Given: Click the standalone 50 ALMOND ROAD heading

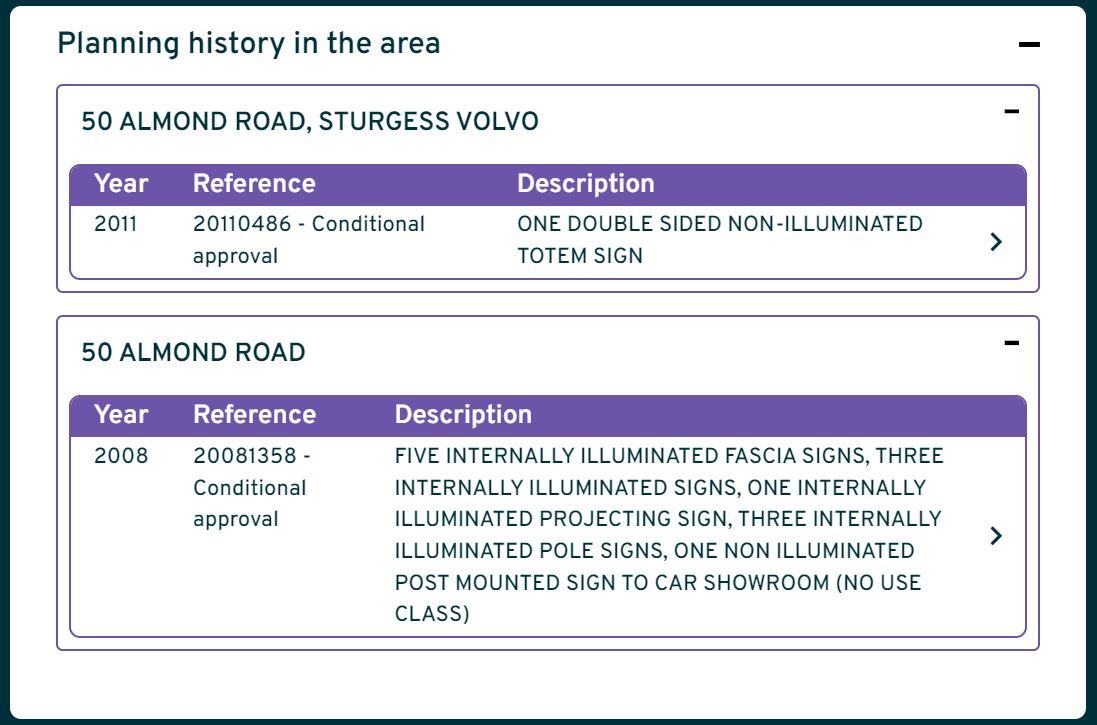Looking at the screenshot, I should [x=193, y=353].
